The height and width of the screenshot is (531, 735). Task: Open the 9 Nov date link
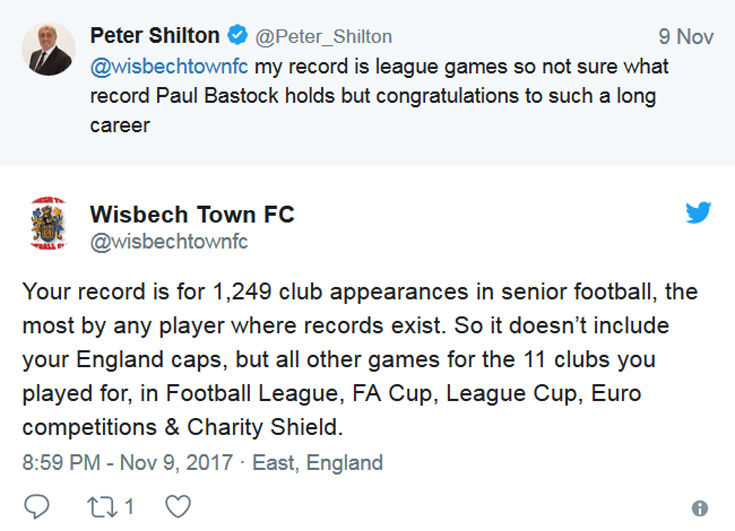coord(685,37)
